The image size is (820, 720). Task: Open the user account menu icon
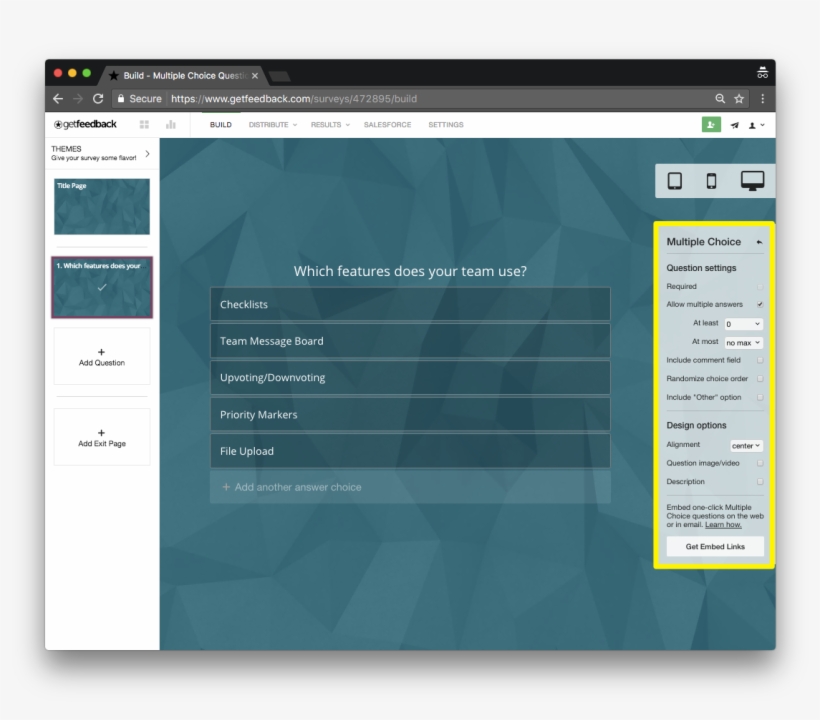tap(756, 125)
